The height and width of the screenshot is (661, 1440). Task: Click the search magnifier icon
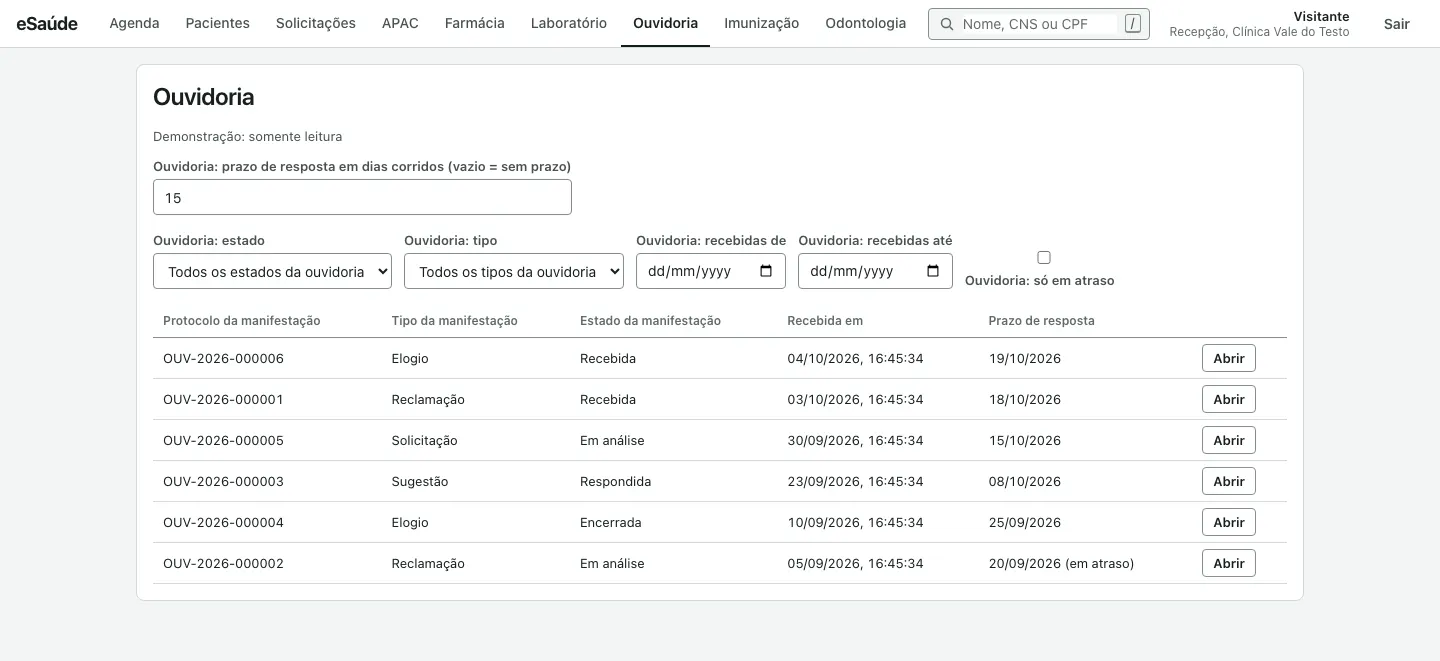946,24
